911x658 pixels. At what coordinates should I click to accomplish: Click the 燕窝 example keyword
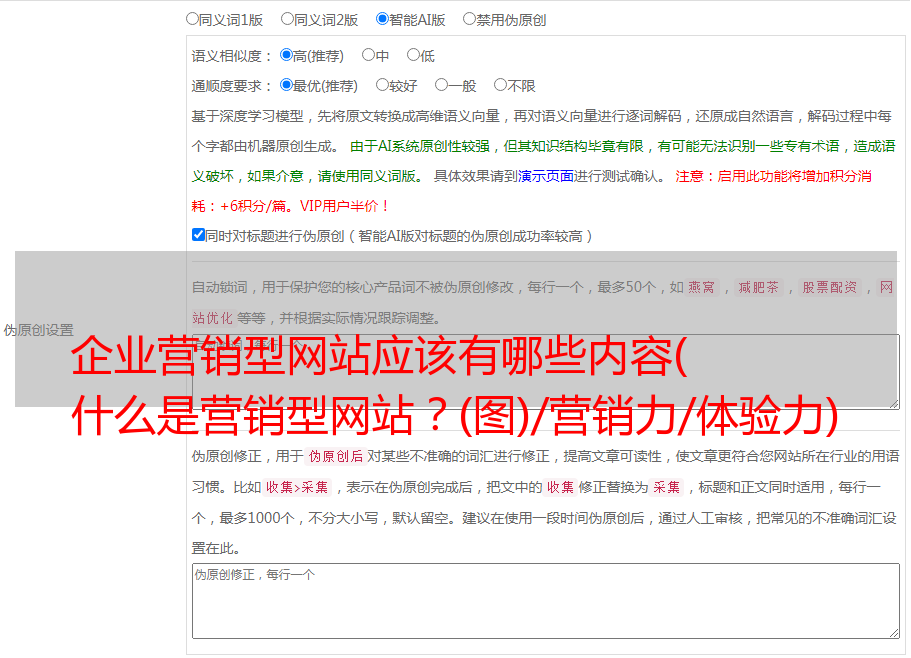[701, 287]
